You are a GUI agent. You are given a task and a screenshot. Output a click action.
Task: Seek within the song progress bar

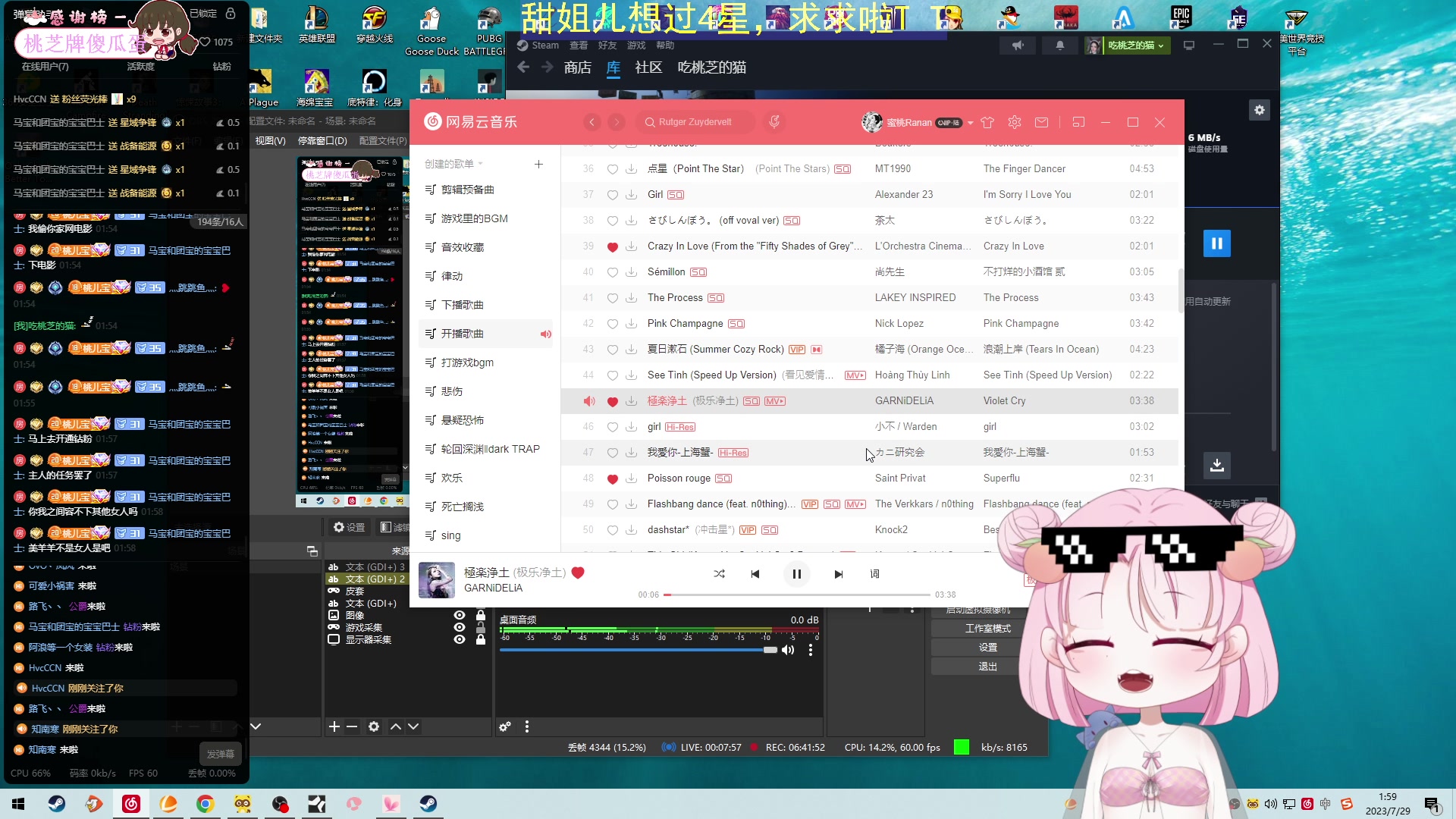click(x=796, y=595)
